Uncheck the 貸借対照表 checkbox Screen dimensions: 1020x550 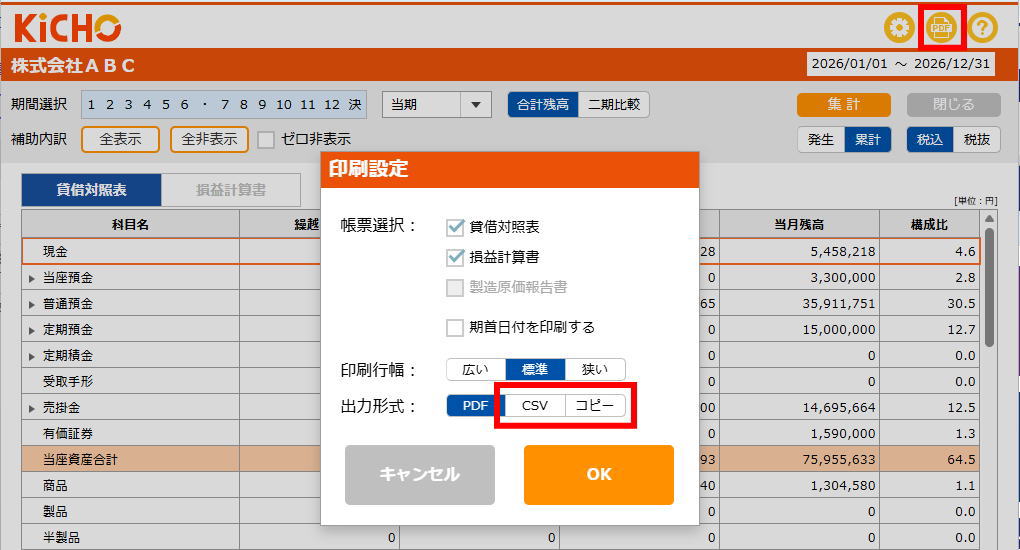(456, 227)
